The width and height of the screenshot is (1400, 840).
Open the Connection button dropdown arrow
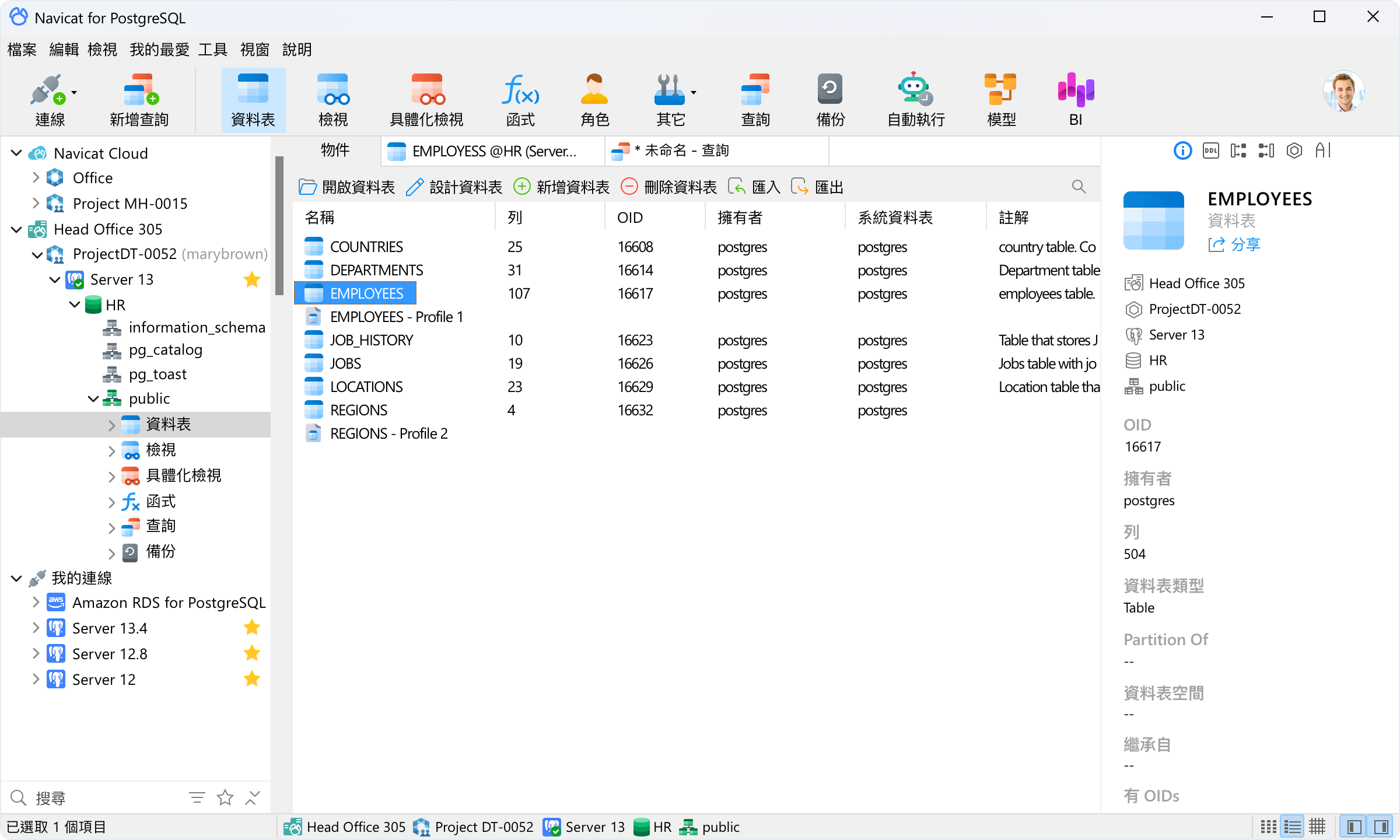(x=74, y=93)
